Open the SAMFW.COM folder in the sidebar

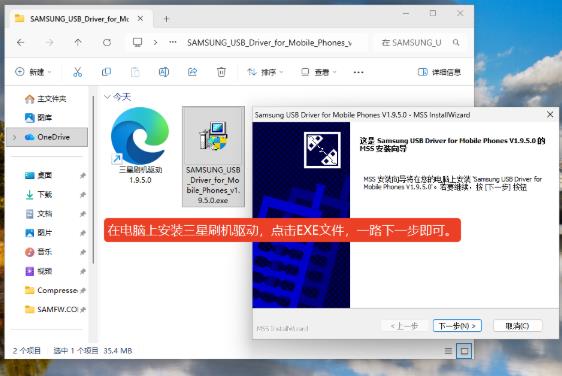point(51,309)
